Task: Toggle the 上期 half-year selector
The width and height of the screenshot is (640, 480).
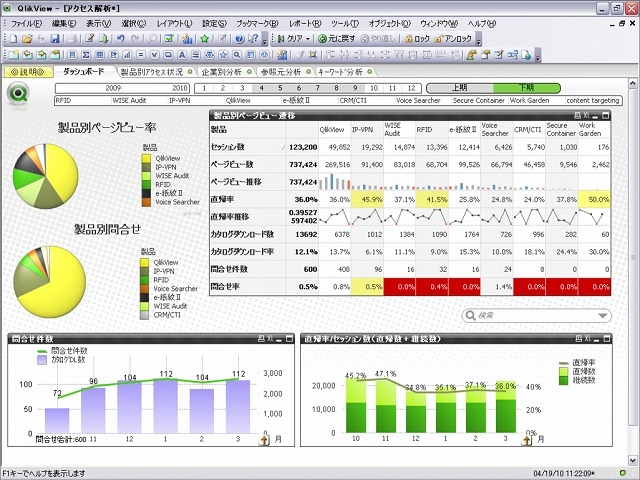Action: click(x=460, y=88)
